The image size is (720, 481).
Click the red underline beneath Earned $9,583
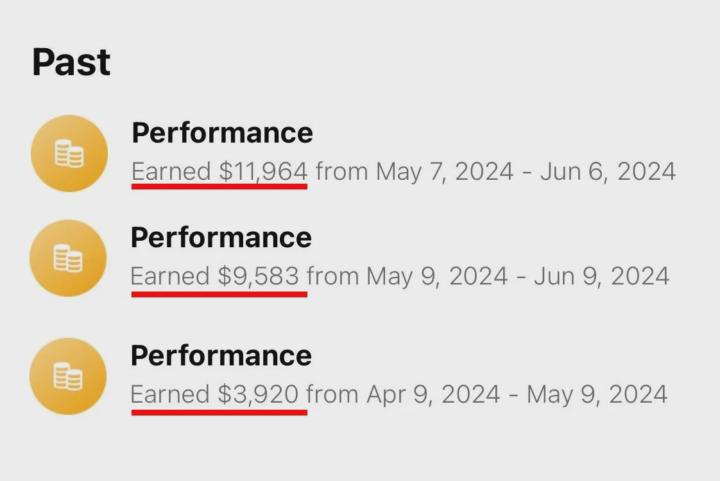click(x=219, y=293)
